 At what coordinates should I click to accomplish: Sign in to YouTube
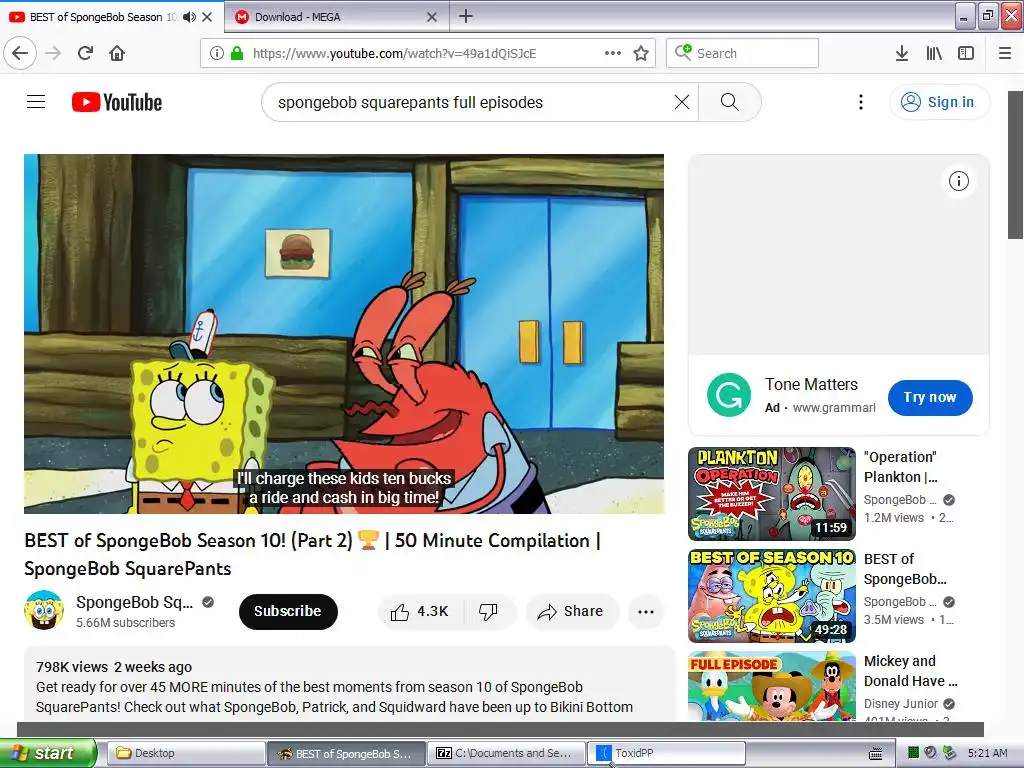(939, 102)
